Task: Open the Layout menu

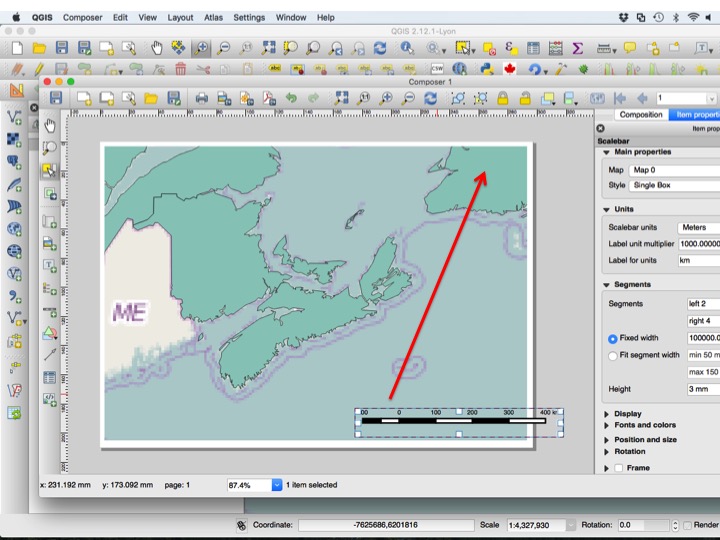Action: pyautogui.click(x=180, y=17)
